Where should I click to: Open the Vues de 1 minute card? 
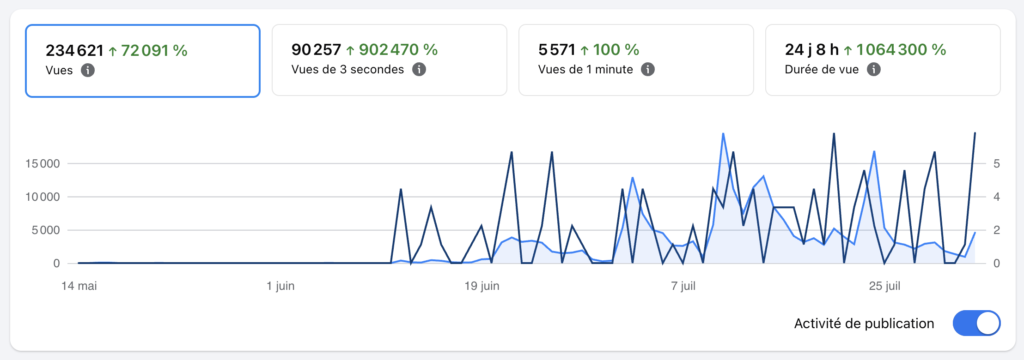tap(636, 60)
